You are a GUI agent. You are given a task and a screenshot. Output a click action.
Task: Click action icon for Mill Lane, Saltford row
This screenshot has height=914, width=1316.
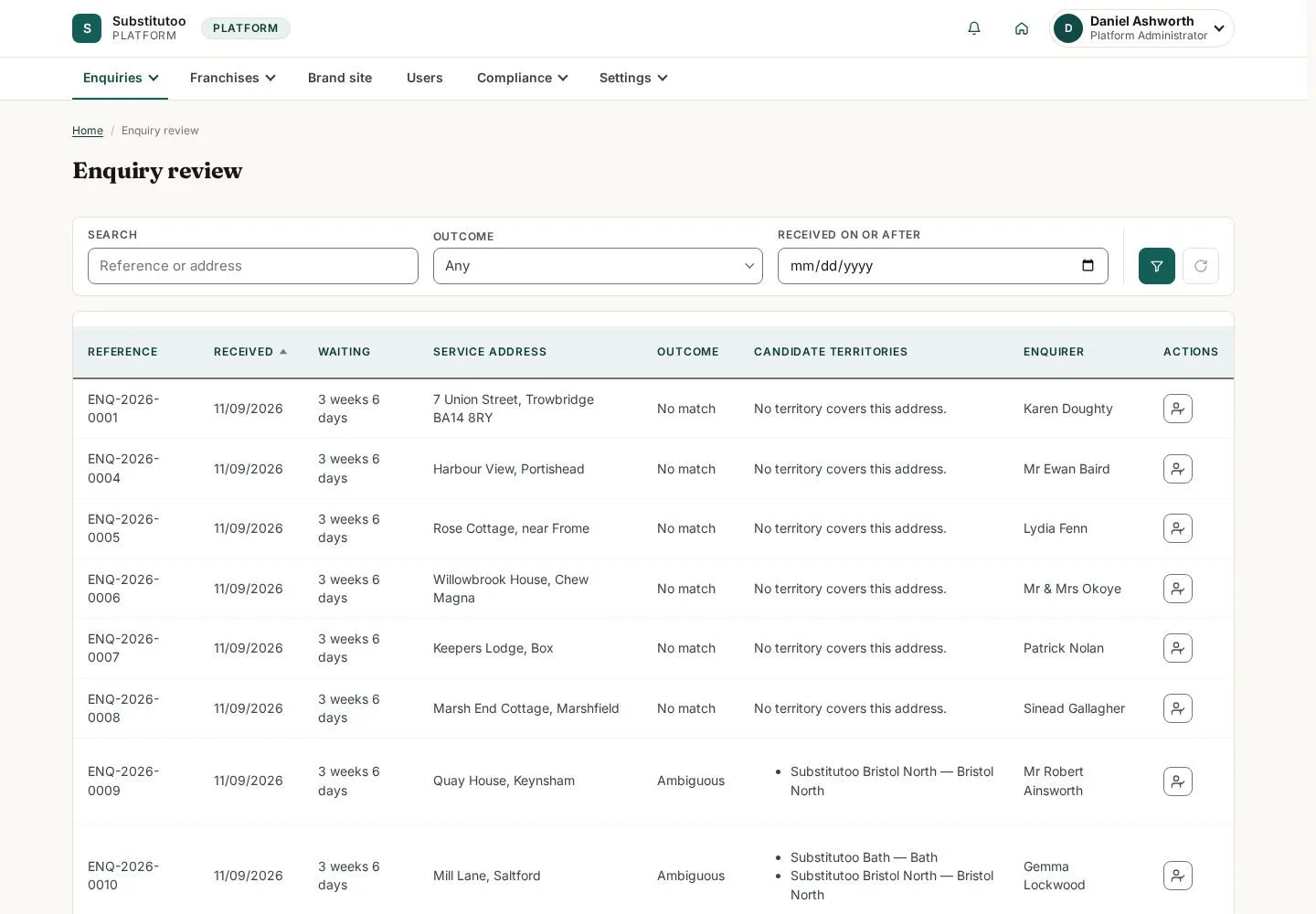[x=1178, y=876]
